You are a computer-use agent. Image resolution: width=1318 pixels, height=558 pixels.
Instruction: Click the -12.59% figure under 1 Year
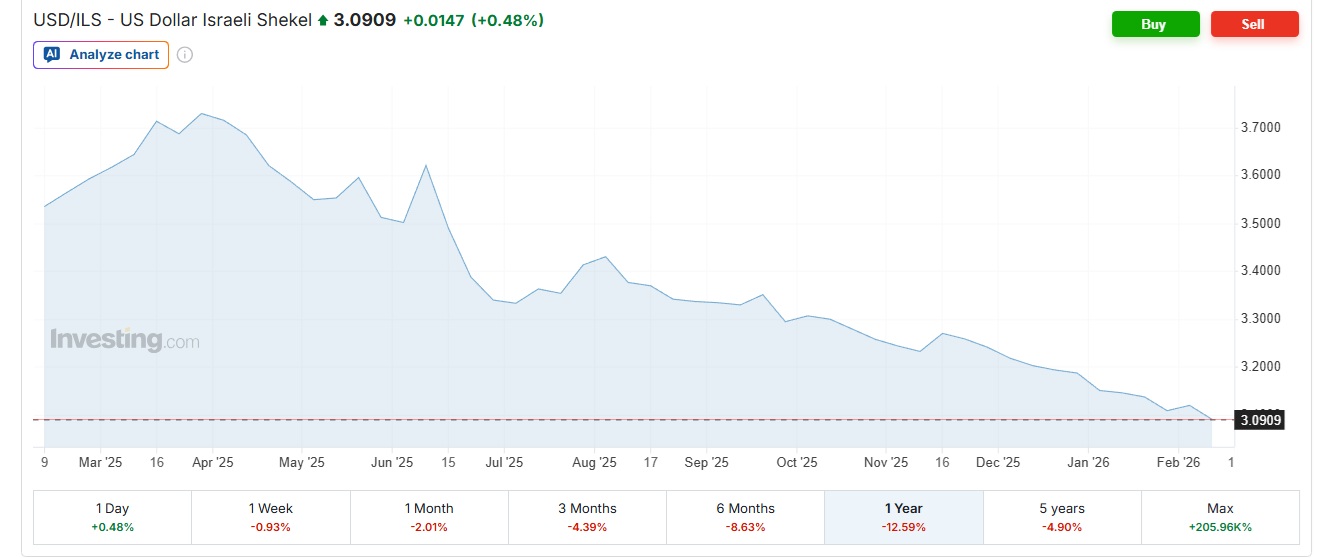(904, 527)
